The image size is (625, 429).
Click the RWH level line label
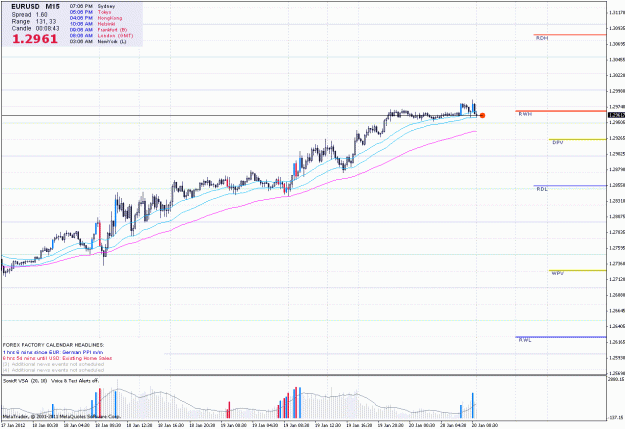(525, 114)
